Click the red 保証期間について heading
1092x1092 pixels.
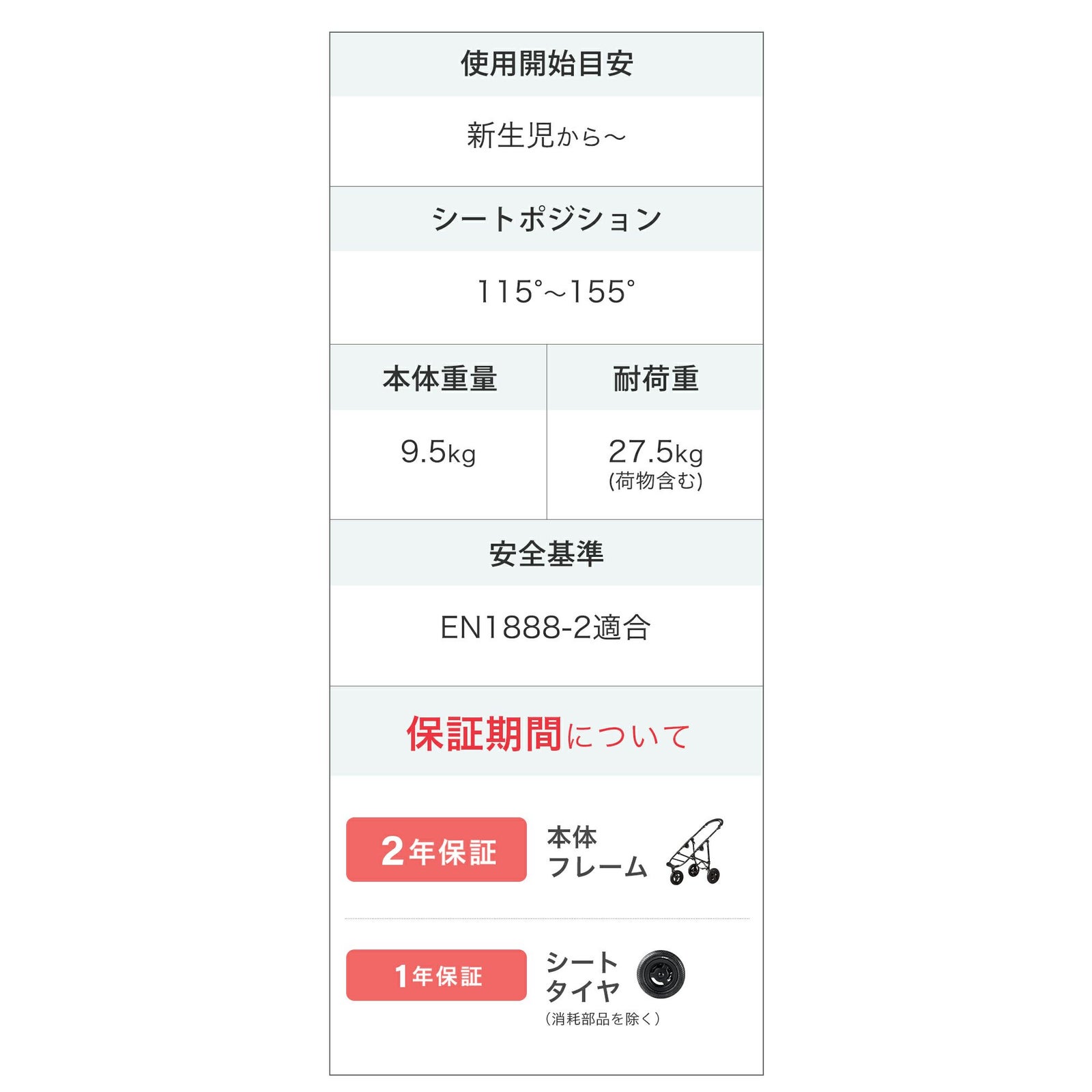pyautogui.click(x=547, y=734)
